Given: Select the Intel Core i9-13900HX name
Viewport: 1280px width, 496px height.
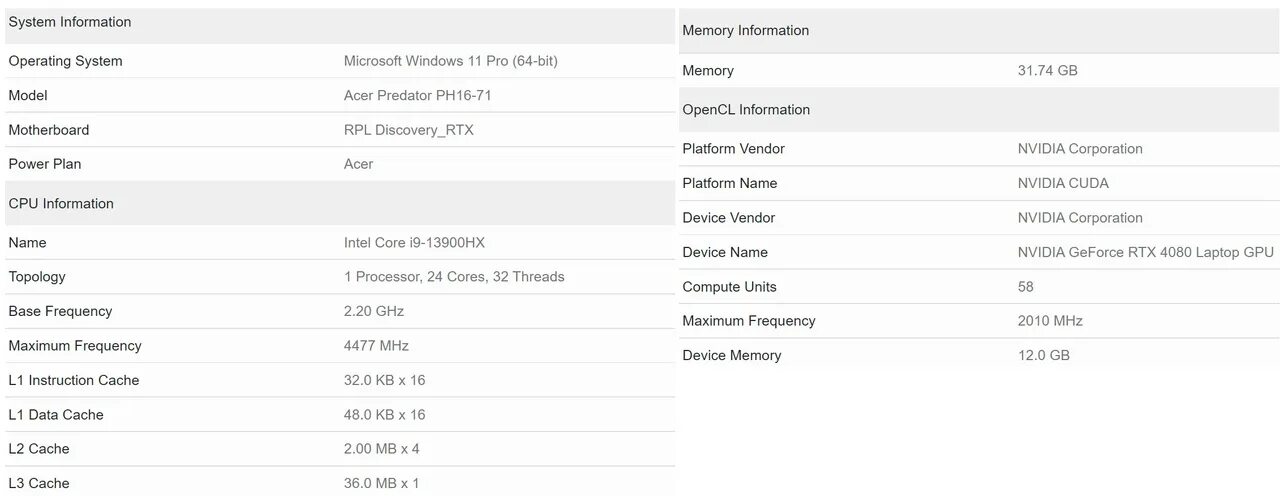Looking at the screenshot, I should [x=414, y=243].
